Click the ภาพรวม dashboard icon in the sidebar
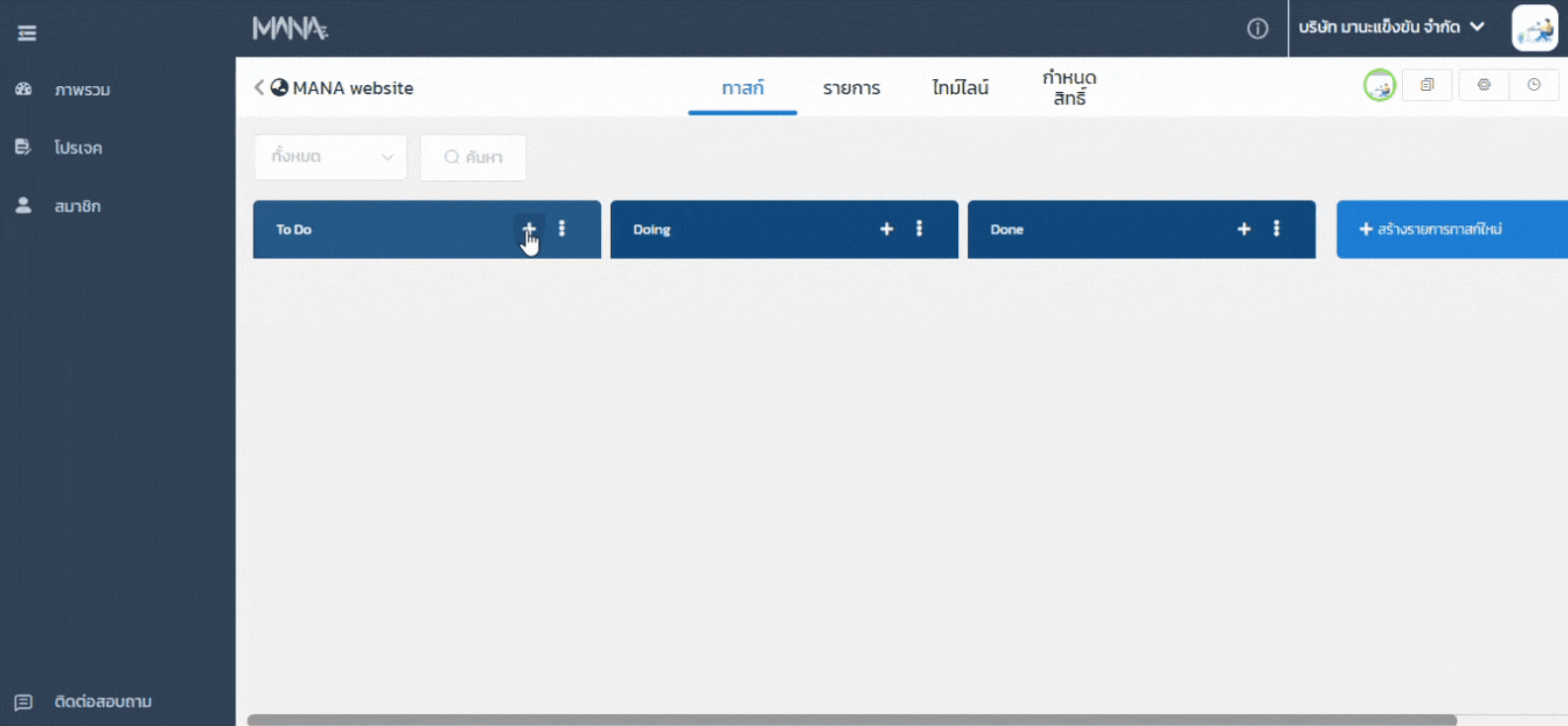The height and width of the screenshot is (726, 1568). 24,89
